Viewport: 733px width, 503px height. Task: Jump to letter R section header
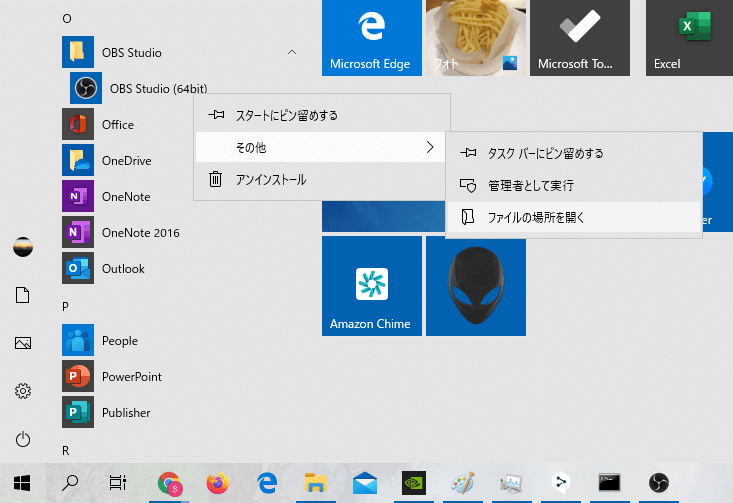(65, 451)
